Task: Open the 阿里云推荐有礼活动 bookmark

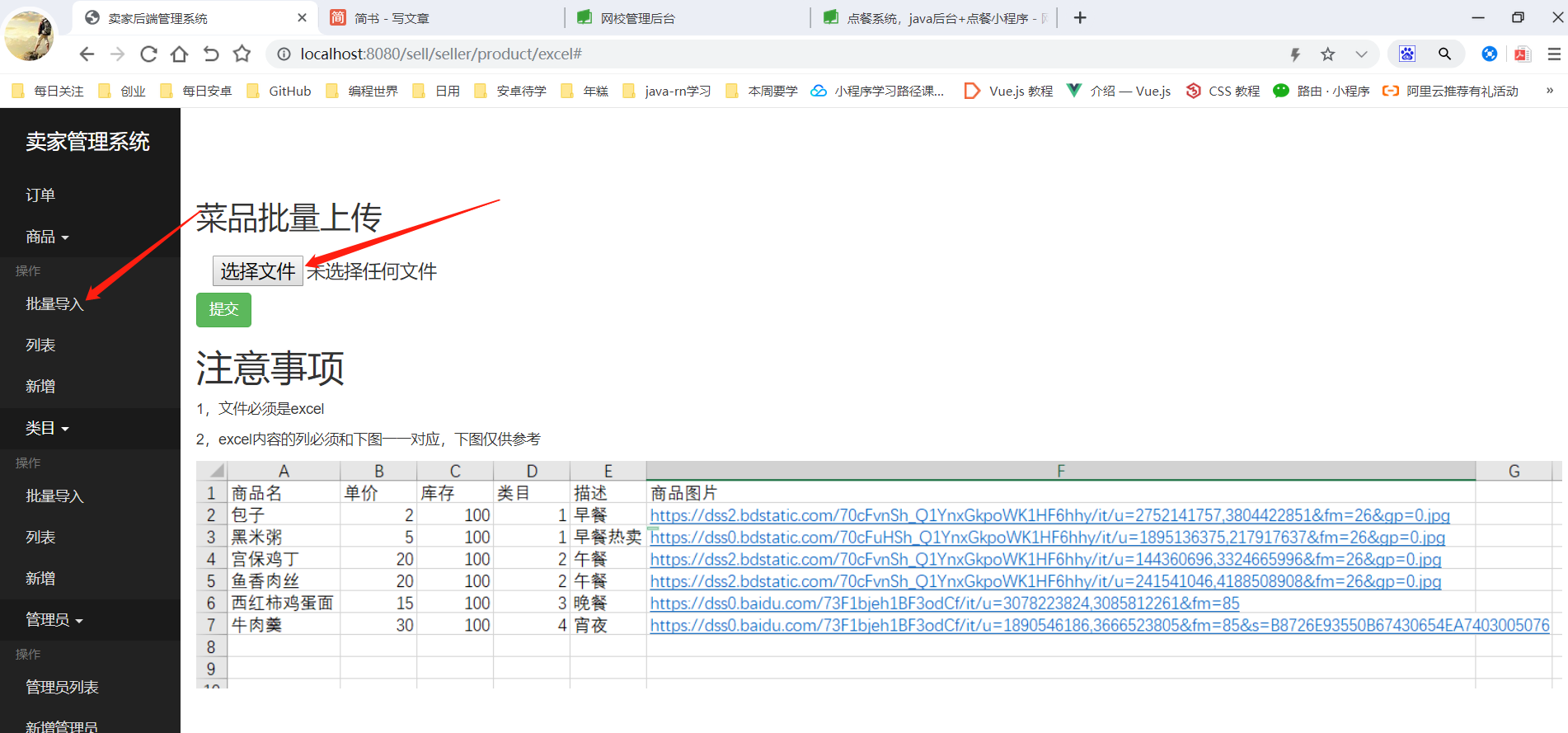Action: click(x=1451, y=91)
